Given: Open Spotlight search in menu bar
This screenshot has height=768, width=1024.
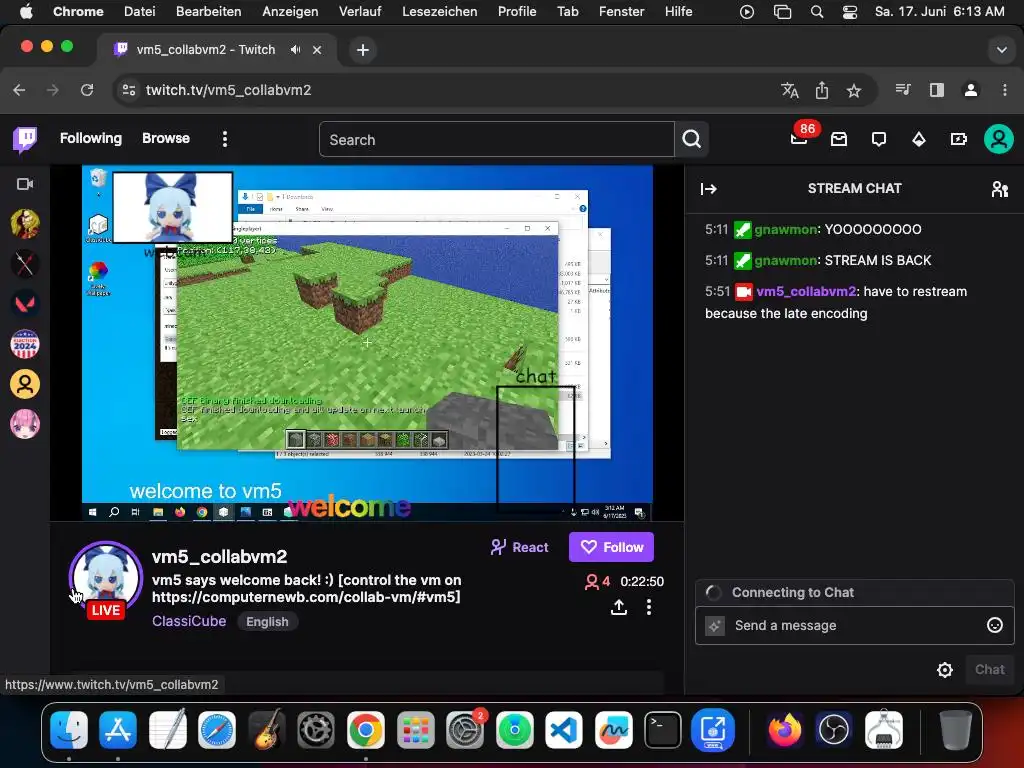Looking at the screenshot, I should pos(817,12).
